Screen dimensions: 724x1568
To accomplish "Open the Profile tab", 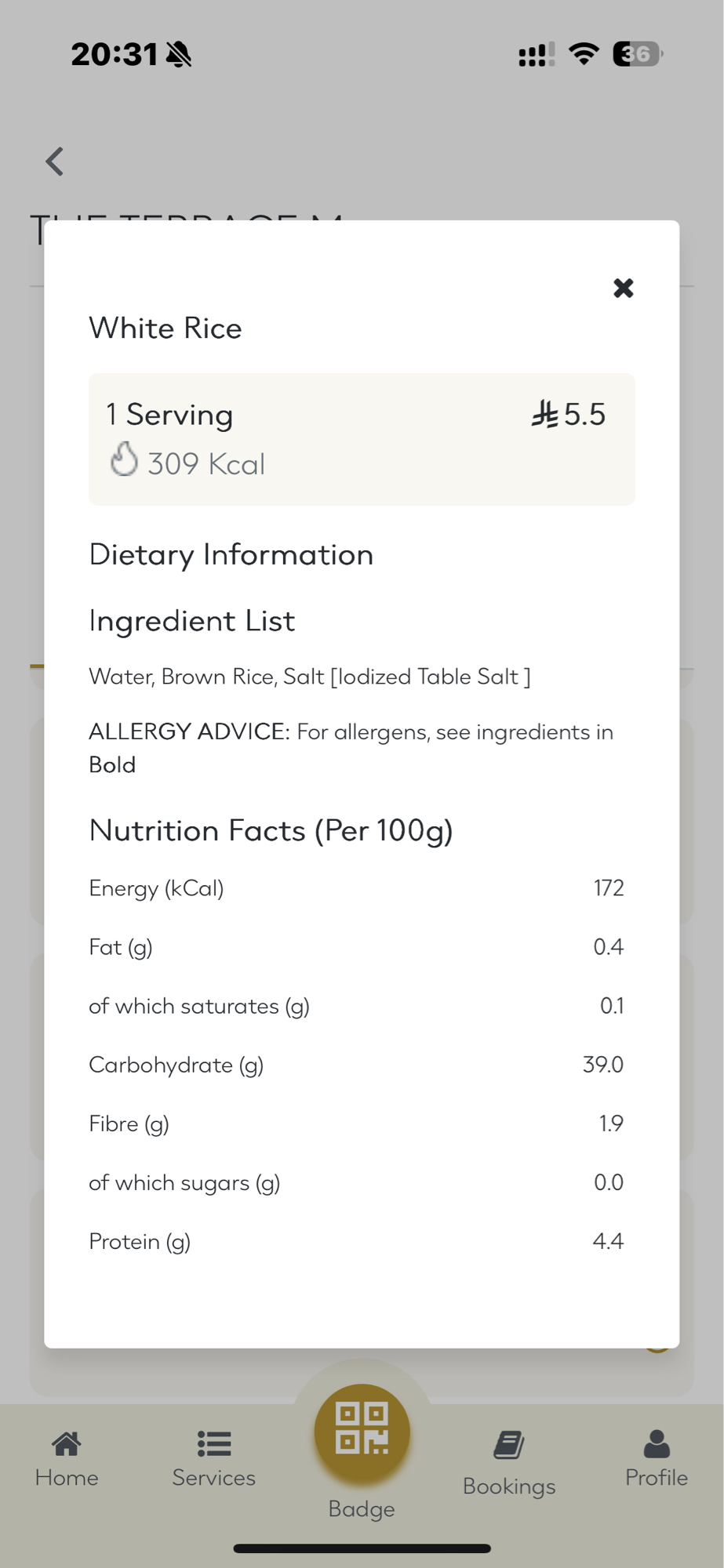I will click(656, 1459).
